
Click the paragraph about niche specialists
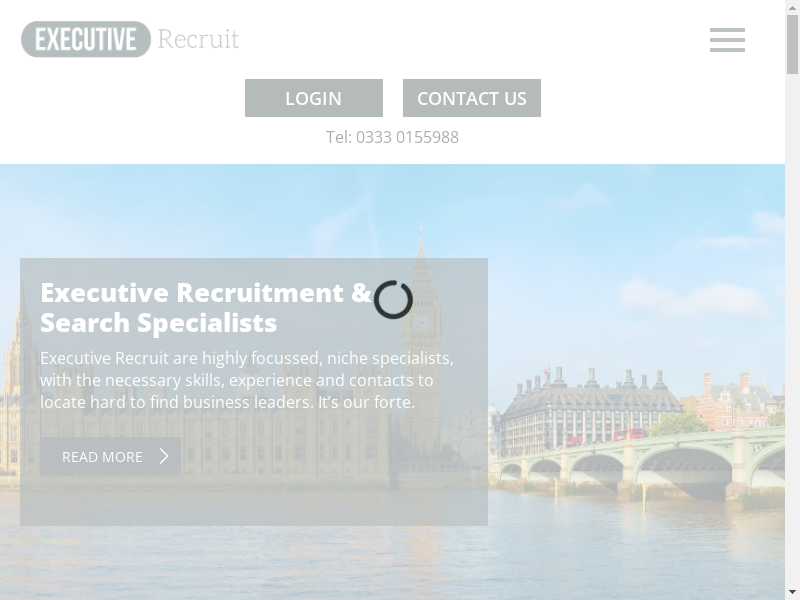pos(247,380)
